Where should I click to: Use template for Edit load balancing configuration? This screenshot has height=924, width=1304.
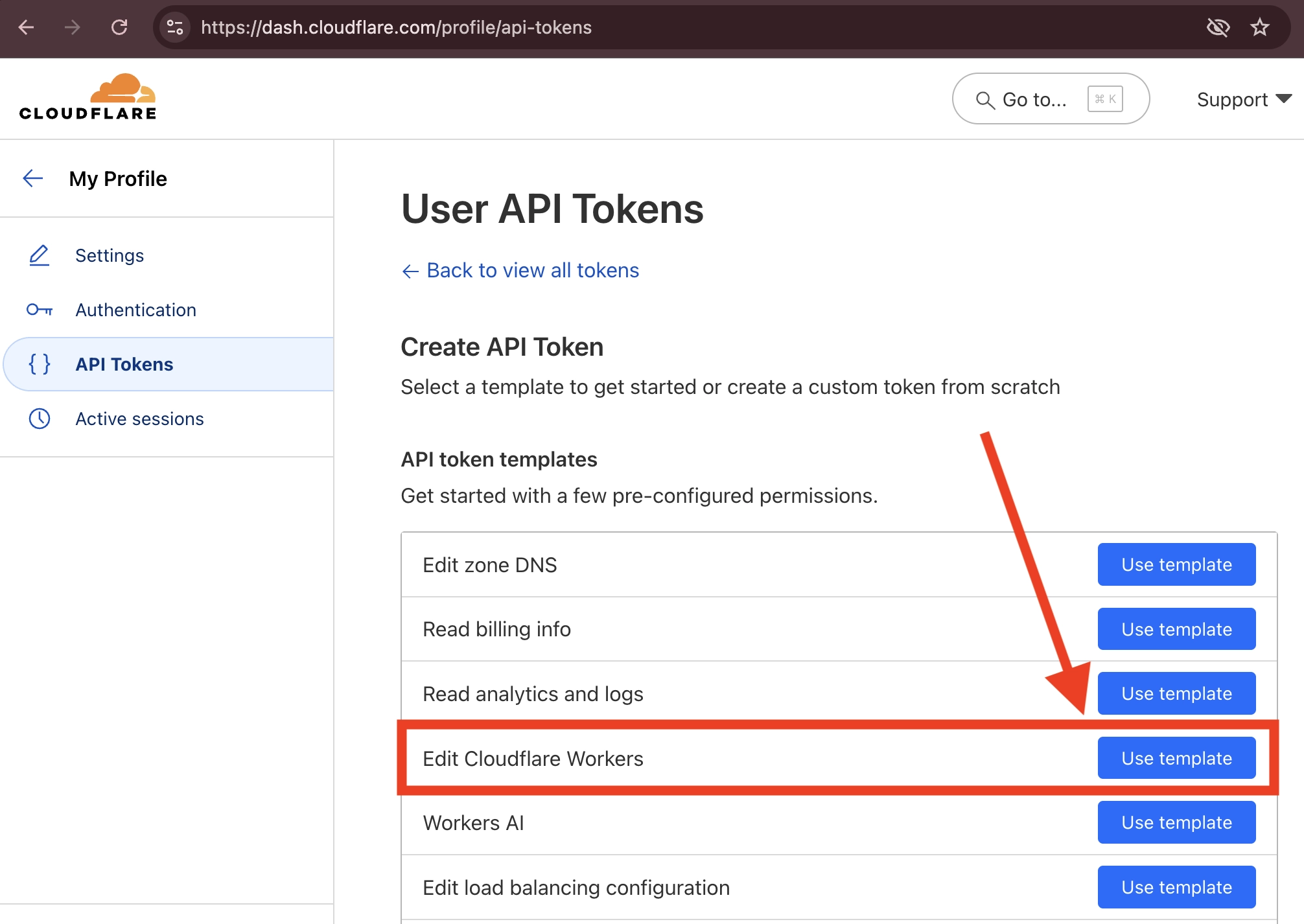click(x=1176, y=887)
